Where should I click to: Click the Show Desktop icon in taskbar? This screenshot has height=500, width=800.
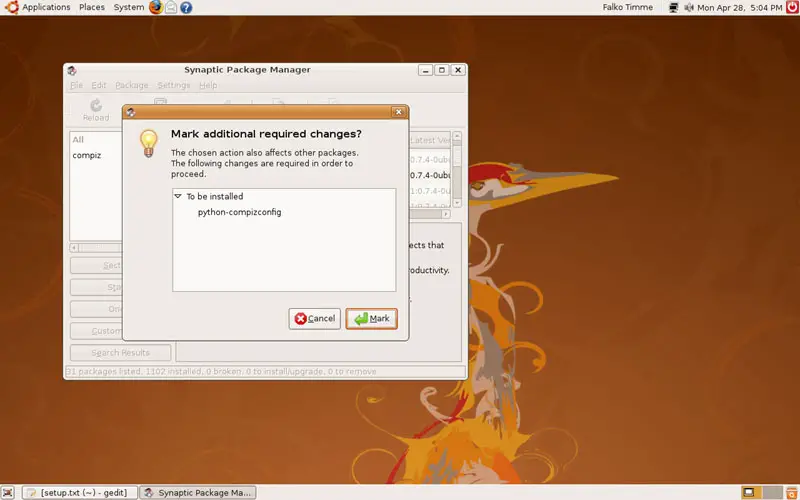click(x=8, y=492)
